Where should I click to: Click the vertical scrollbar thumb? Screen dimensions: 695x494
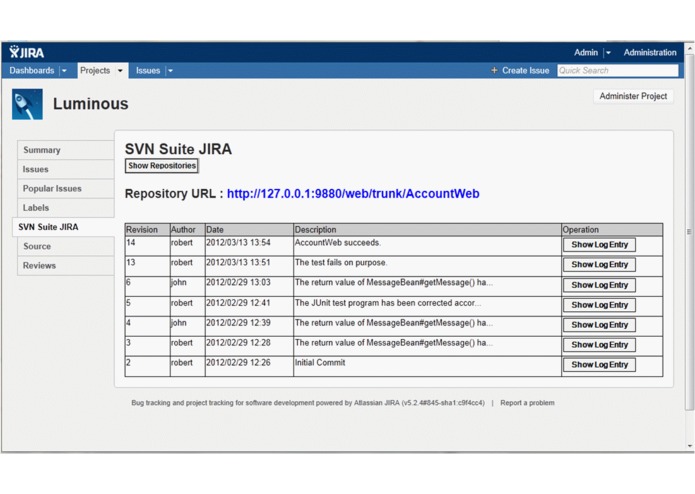[x=690, y=231]
